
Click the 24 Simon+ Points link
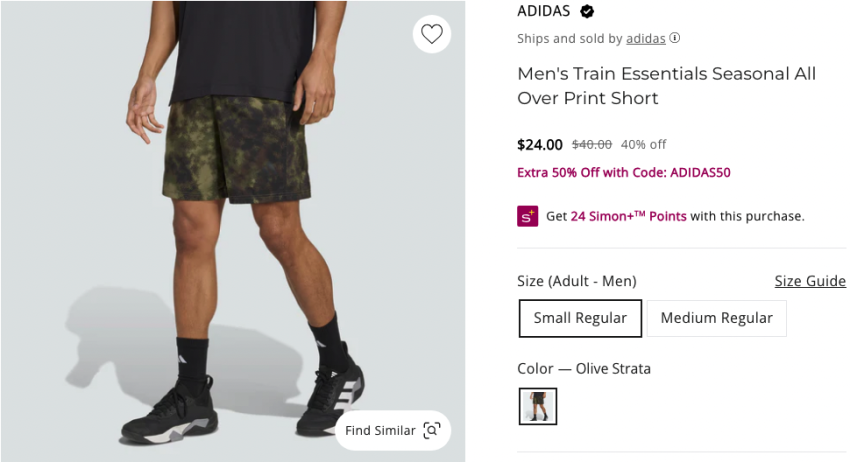628,216
